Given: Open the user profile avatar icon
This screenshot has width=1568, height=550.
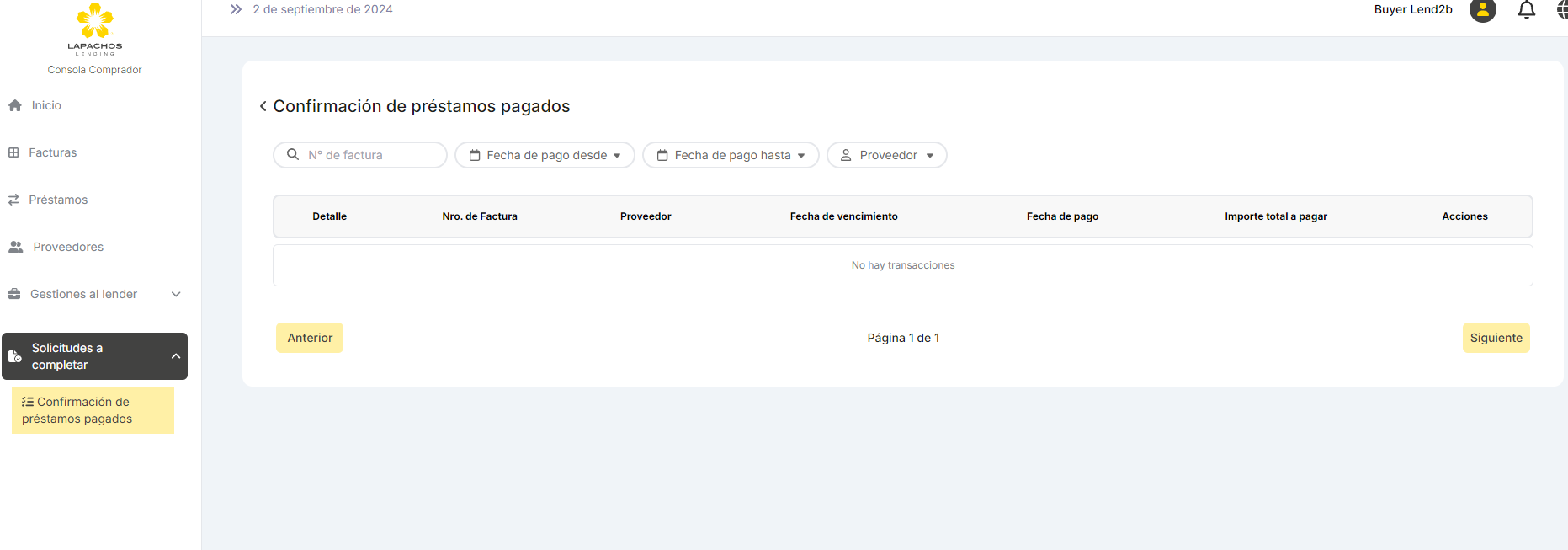Looking at the screenshot, I should click(x=1482, y=10).
